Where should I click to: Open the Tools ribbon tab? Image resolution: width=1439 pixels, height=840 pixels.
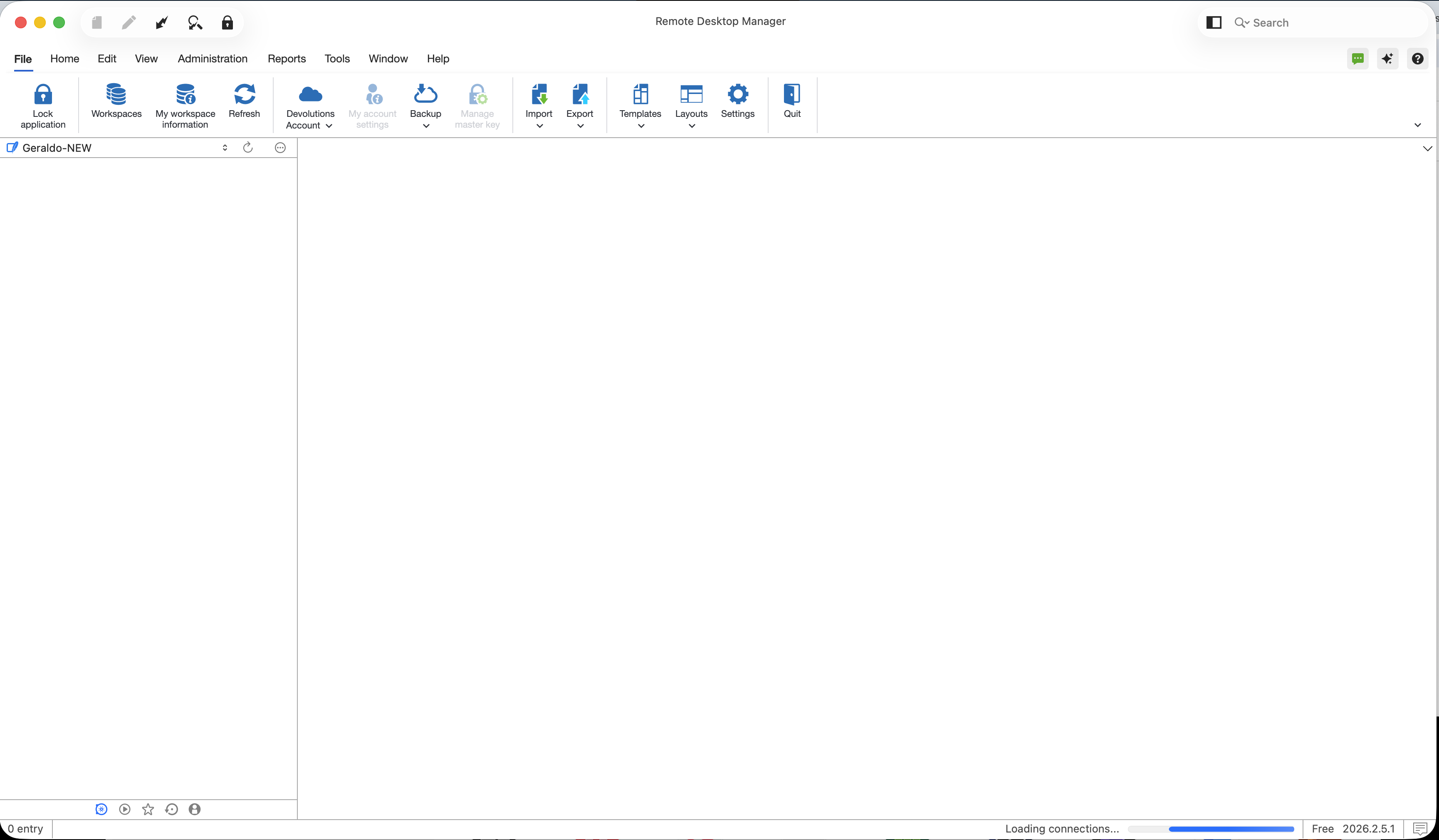coord(337,59)
